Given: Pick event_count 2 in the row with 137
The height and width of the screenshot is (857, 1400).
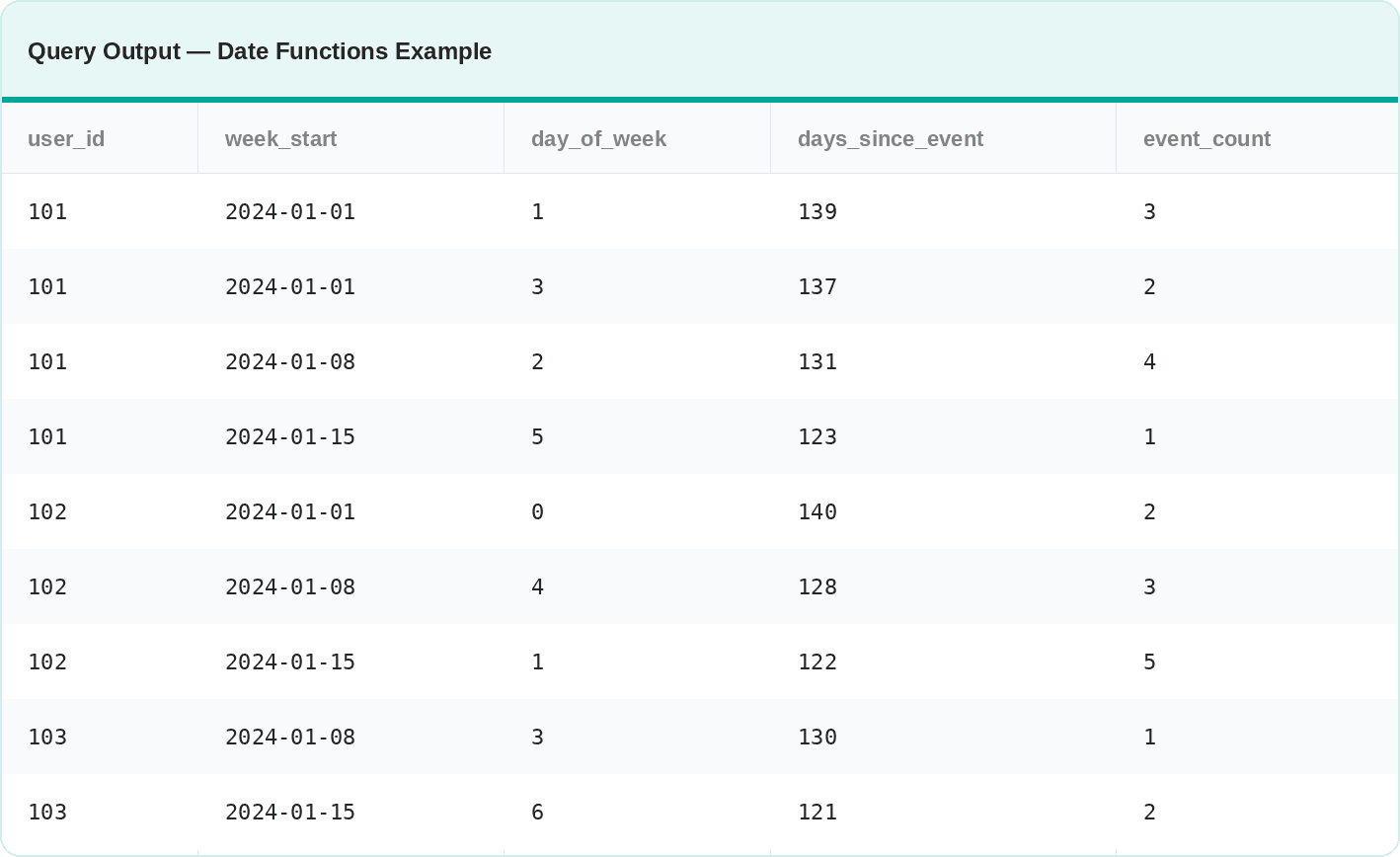Looking at the screenshot, I should point(1149,286).
